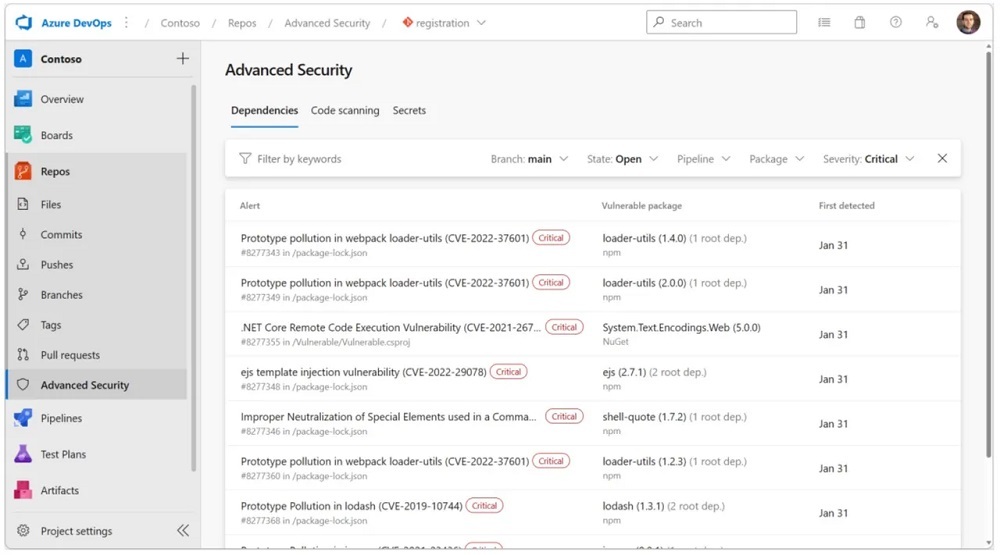
Task: Switch to the Secrets tab
Action: [409, 111]
